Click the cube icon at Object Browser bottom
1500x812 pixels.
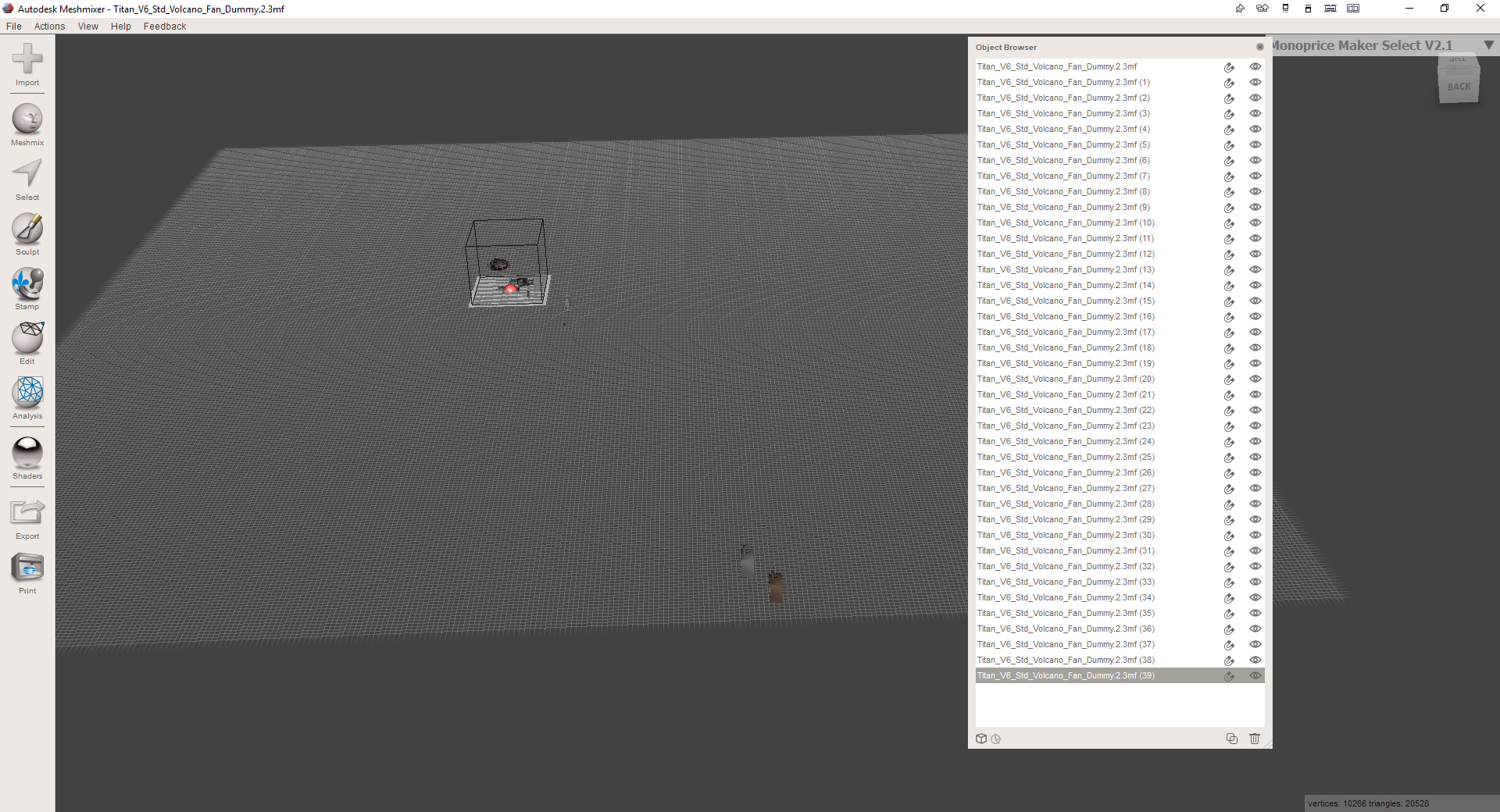tap(981, 739)
